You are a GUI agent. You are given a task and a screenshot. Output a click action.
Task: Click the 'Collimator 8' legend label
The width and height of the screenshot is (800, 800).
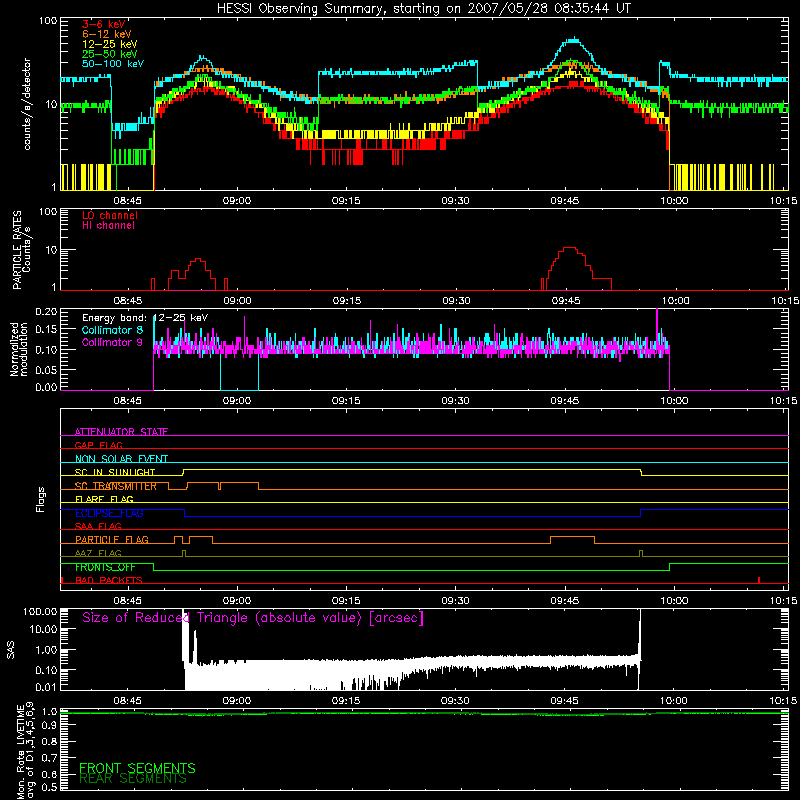tap(112, 330)
